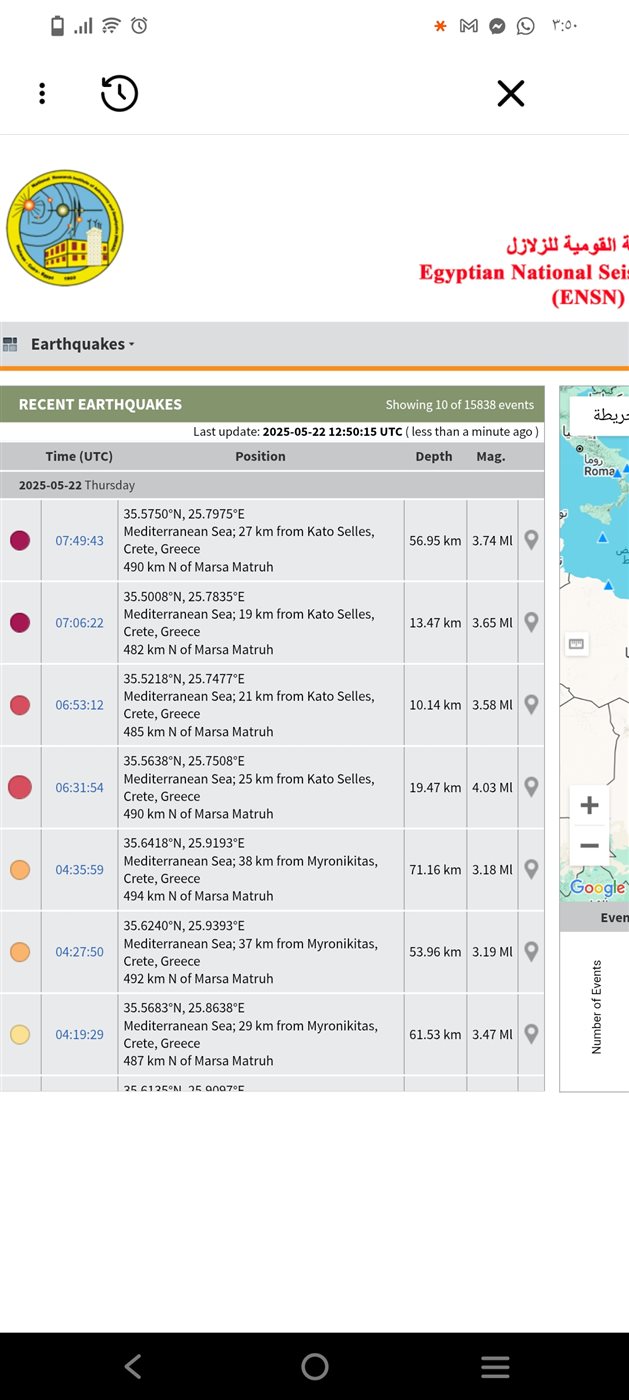
Task: Zoom out on the map
Action: tap(589, 846)
